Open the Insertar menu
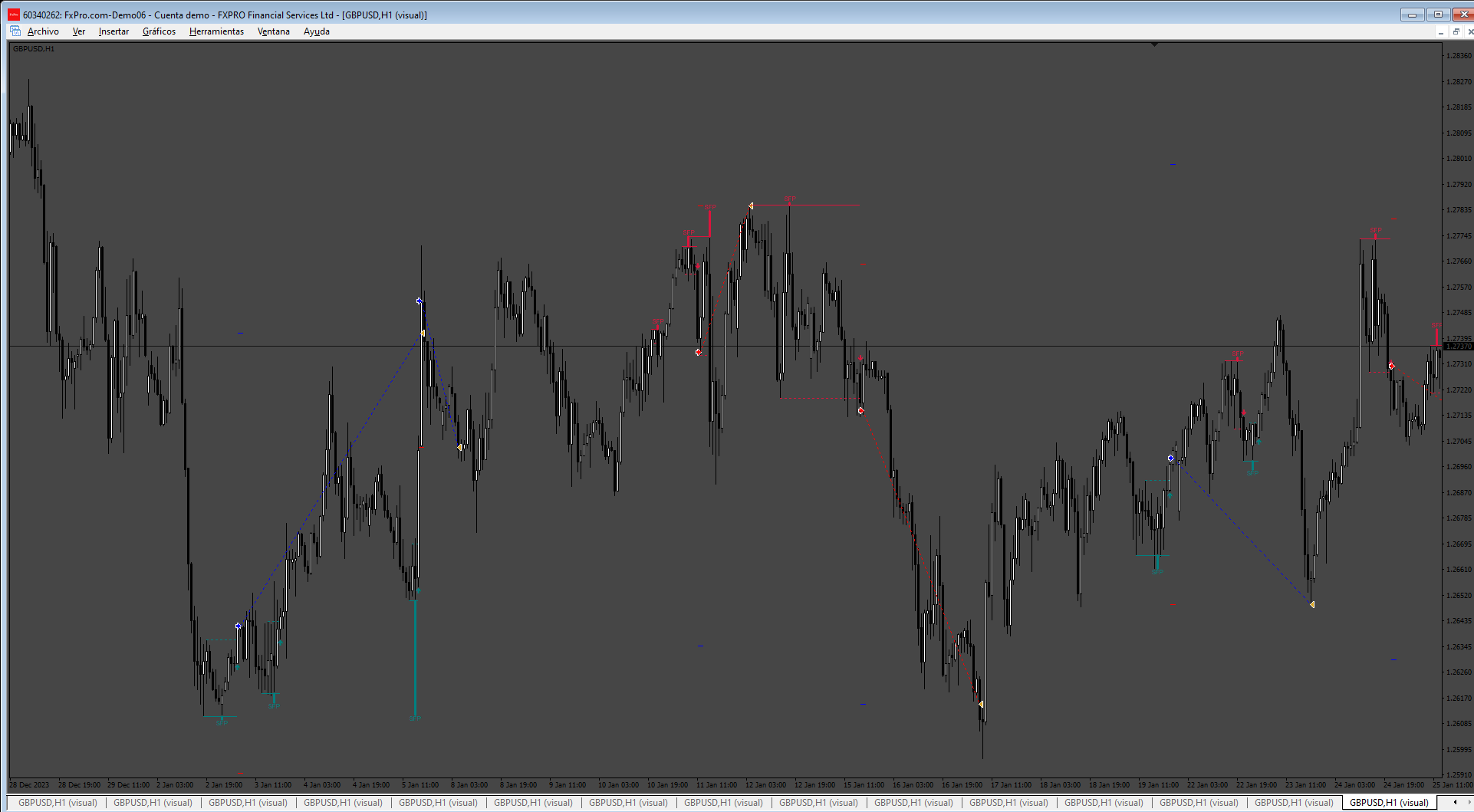 coord(114,31)
